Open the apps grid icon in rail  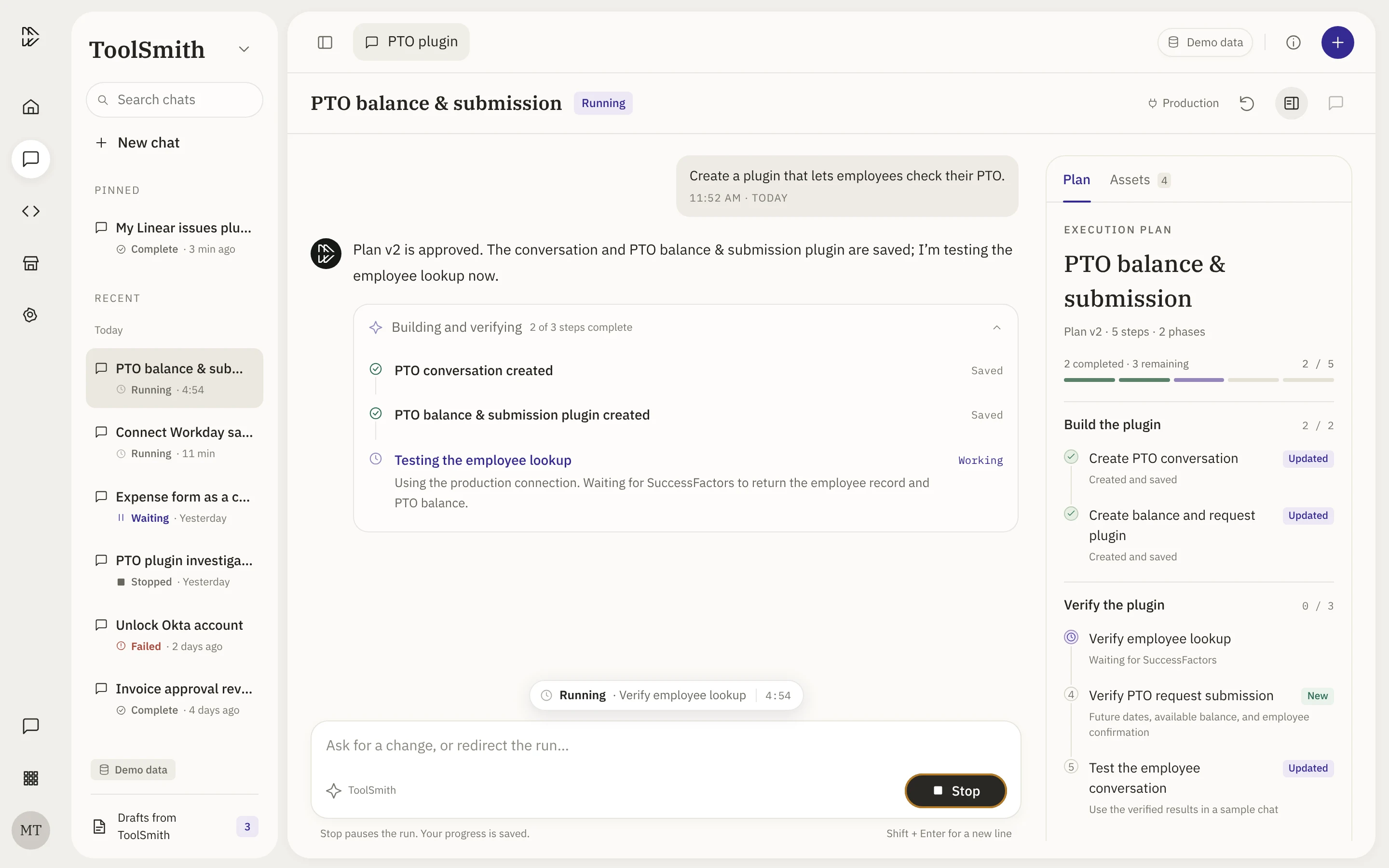click(x=30, y=778)
